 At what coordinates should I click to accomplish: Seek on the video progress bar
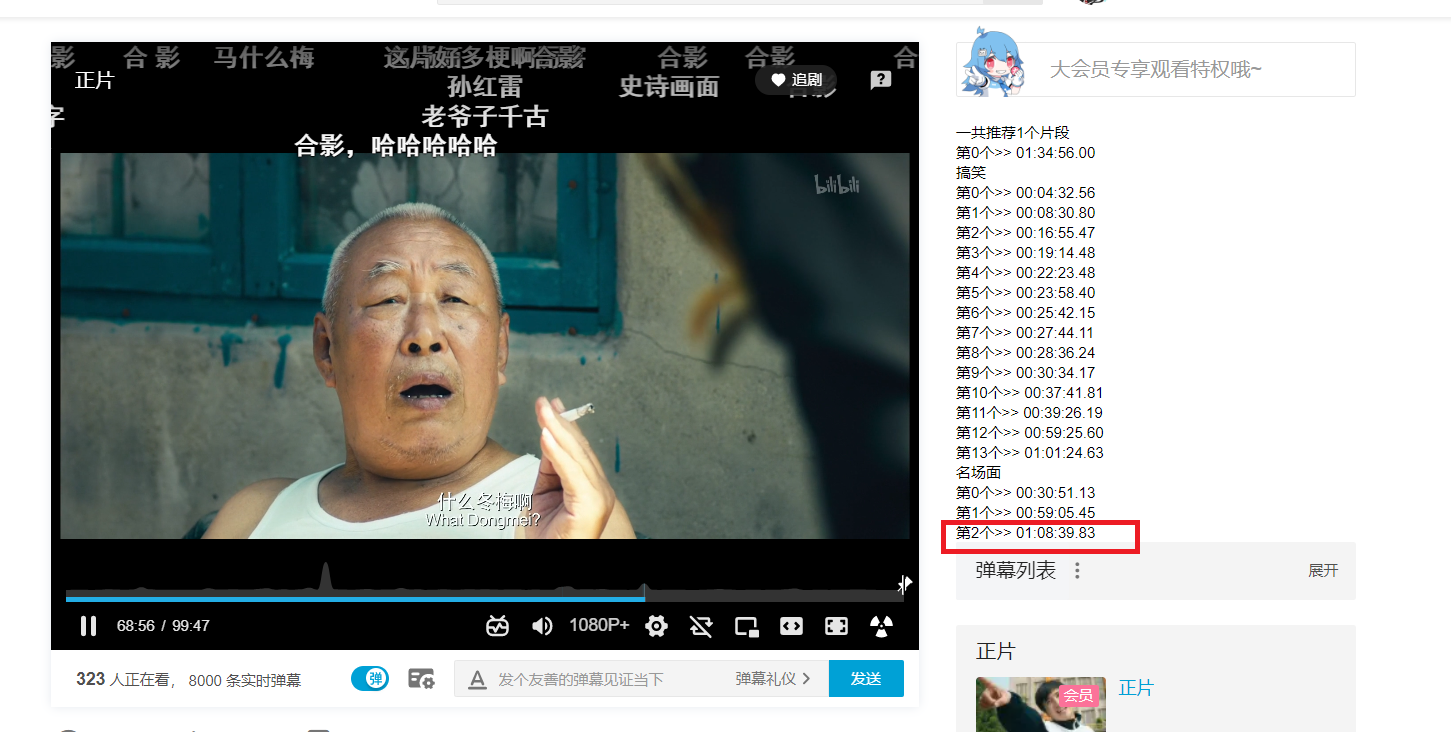tap(485, 598)
